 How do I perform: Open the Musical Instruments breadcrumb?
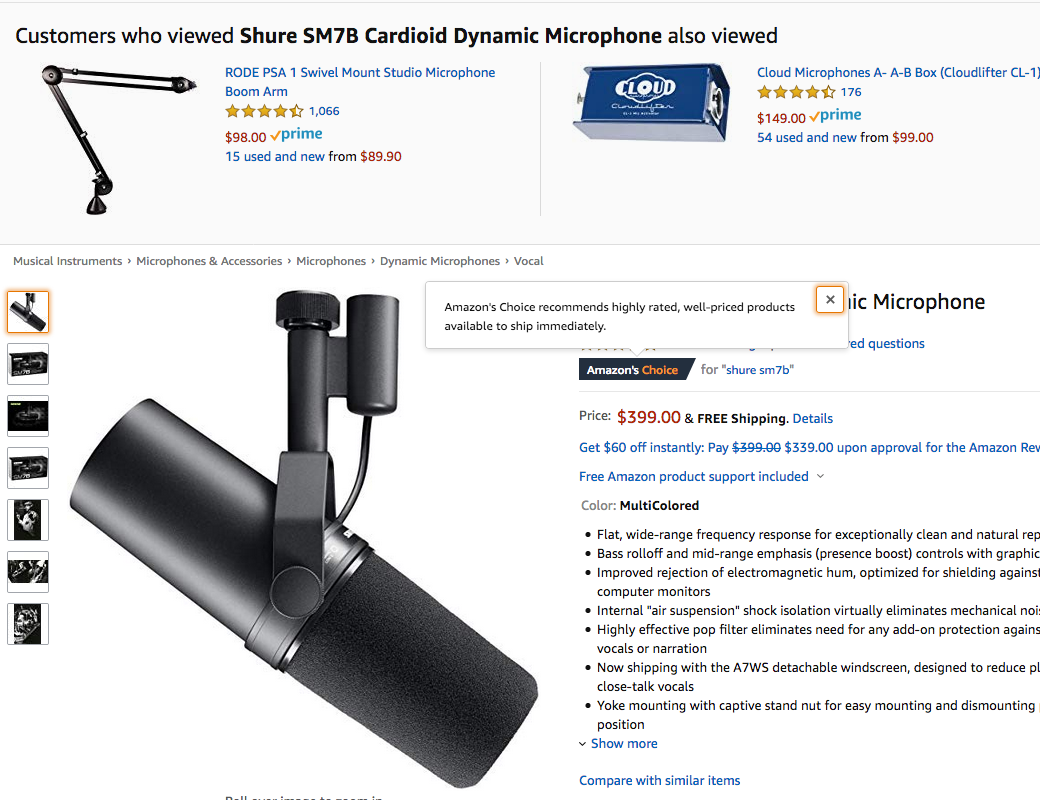[67, 261]
